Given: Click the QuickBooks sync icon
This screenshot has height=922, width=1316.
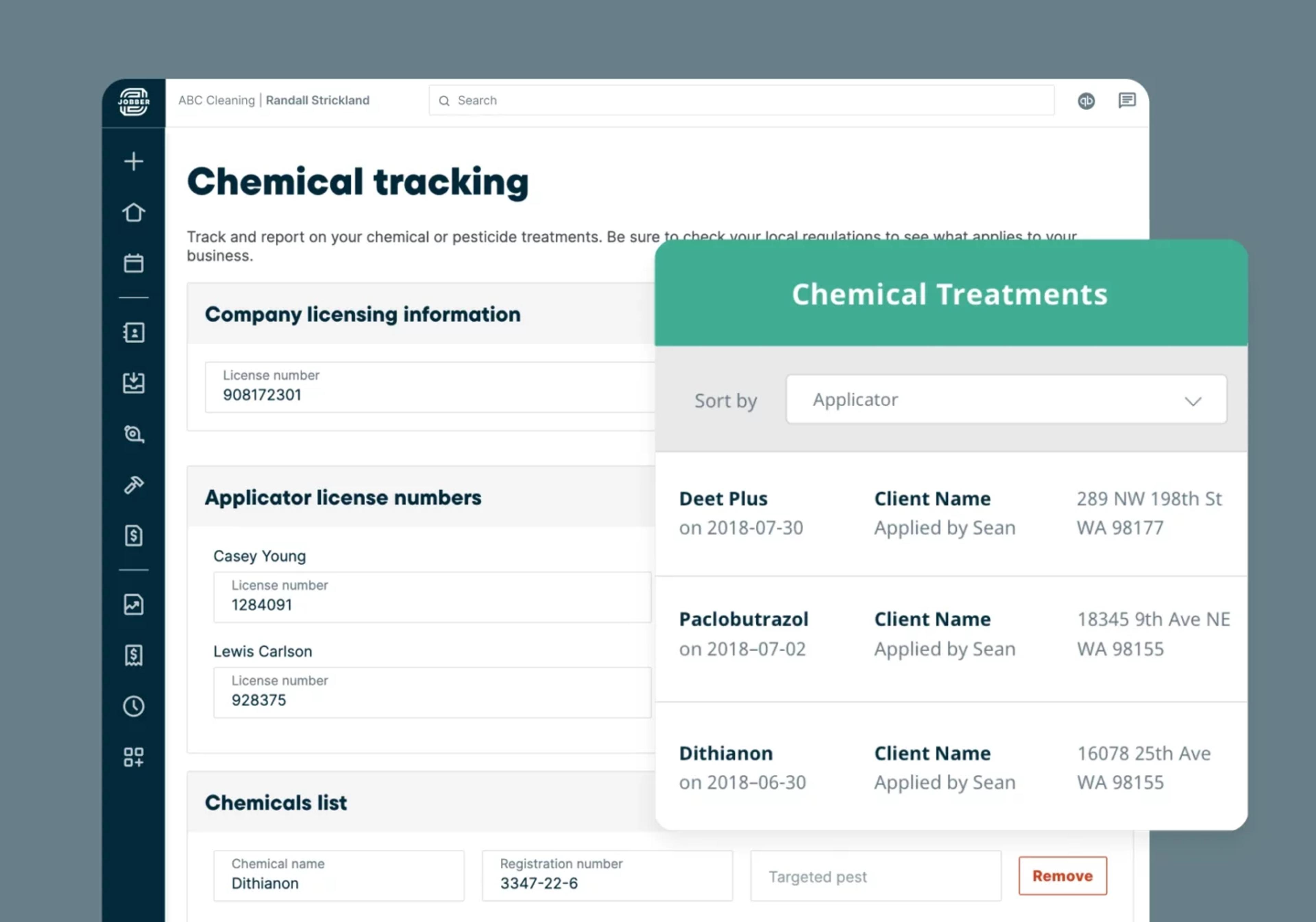Looking at the screenshot, I should pos(1086,101).
